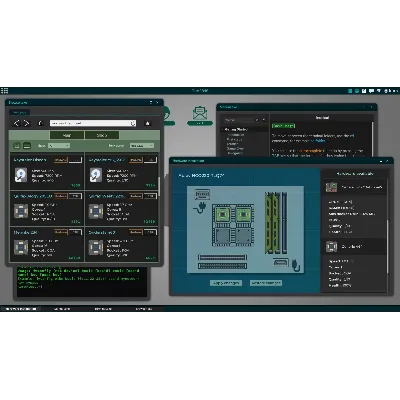Switch shop listing to list view
The image size is (400, 400).
click(27, 146)
